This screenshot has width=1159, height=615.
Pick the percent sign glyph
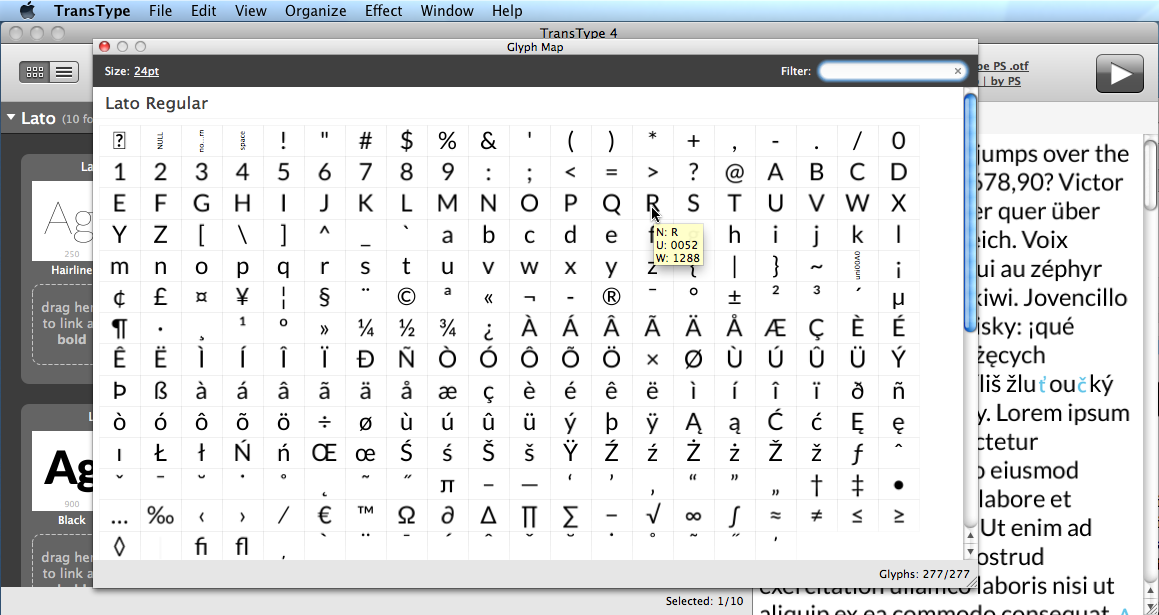tap(447, 140)
